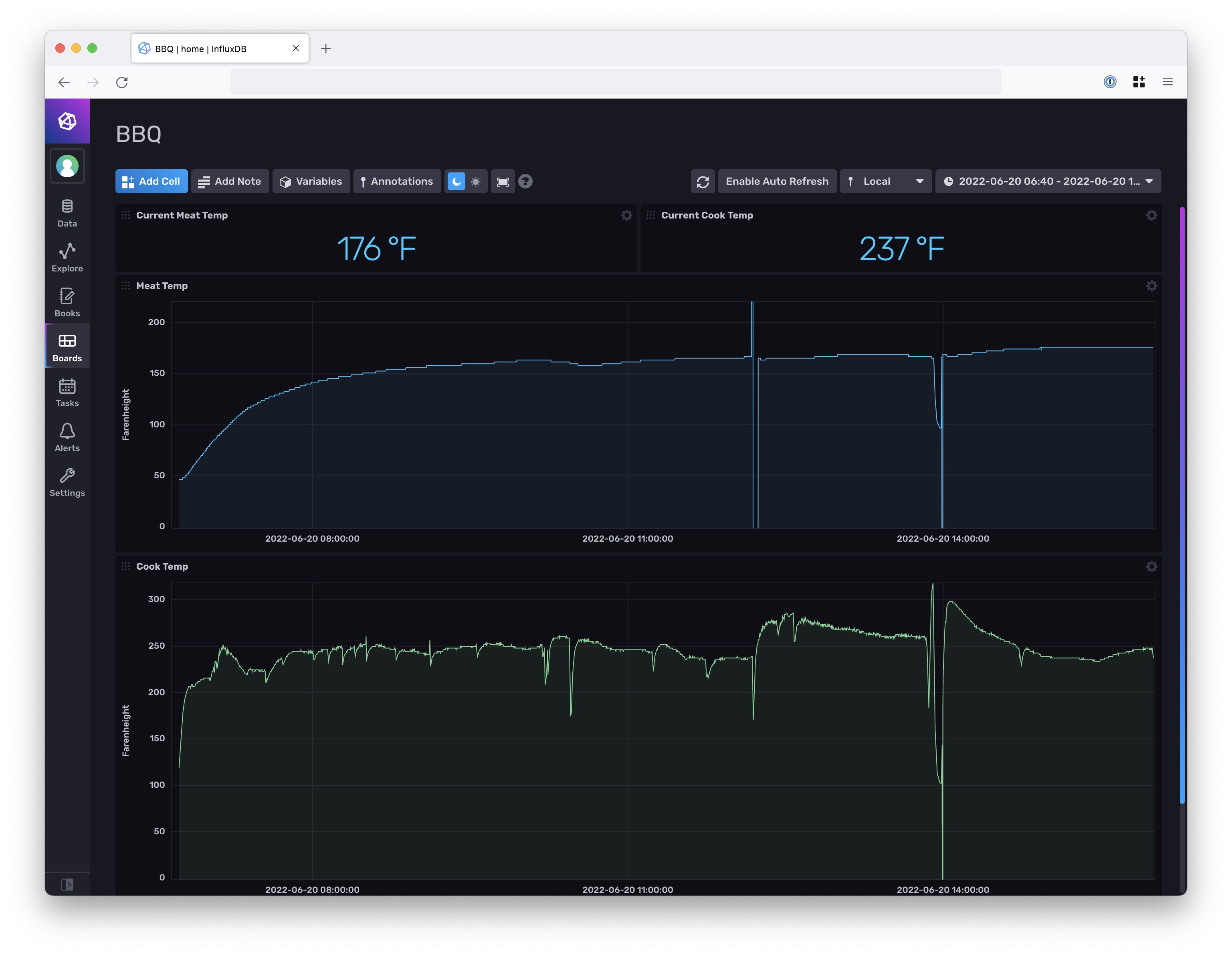Open the browser menu at top right

pyautogui.click(x=1167, y=82)
